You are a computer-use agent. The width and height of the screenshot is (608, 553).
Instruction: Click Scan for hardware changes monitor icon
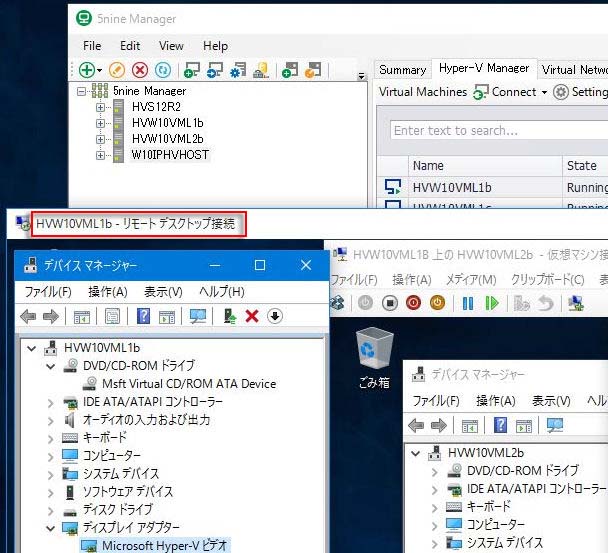198,316
